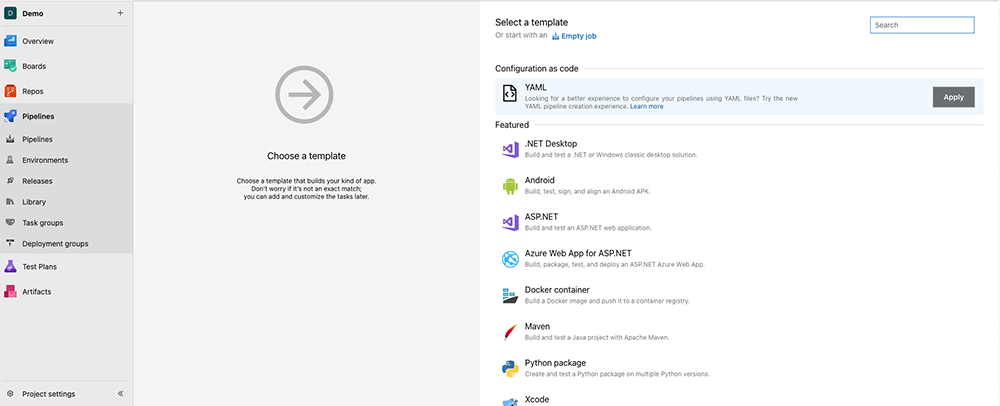
Task: Open the Repos icon in sidebar
Action: click(x=10, y=91)
